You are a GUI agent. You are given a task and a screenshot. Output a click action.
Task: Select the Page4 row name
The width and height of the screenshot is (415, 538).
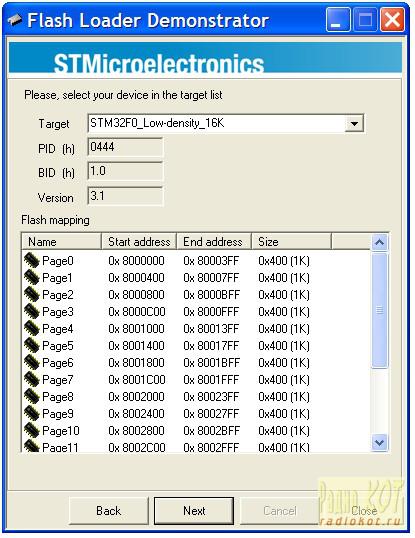58,329
